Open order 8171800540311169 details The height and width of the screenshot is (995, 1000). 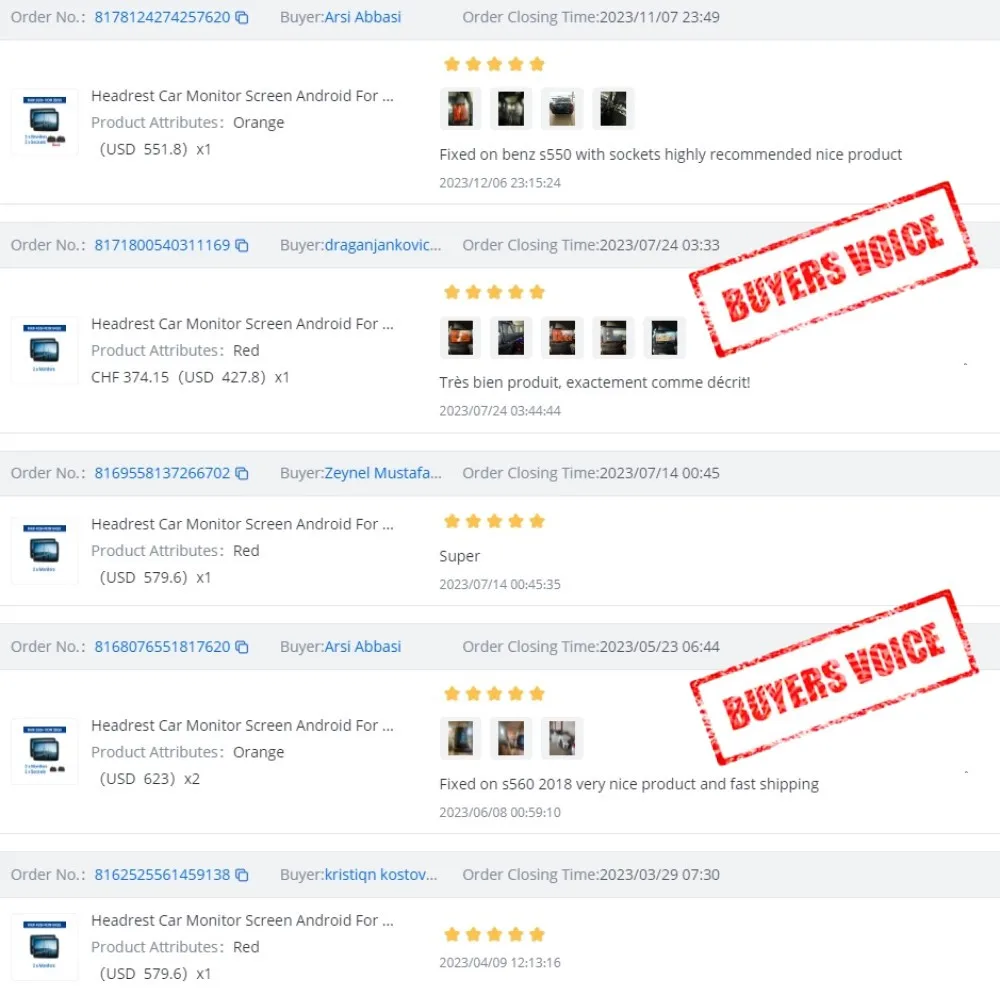point(162,245)
